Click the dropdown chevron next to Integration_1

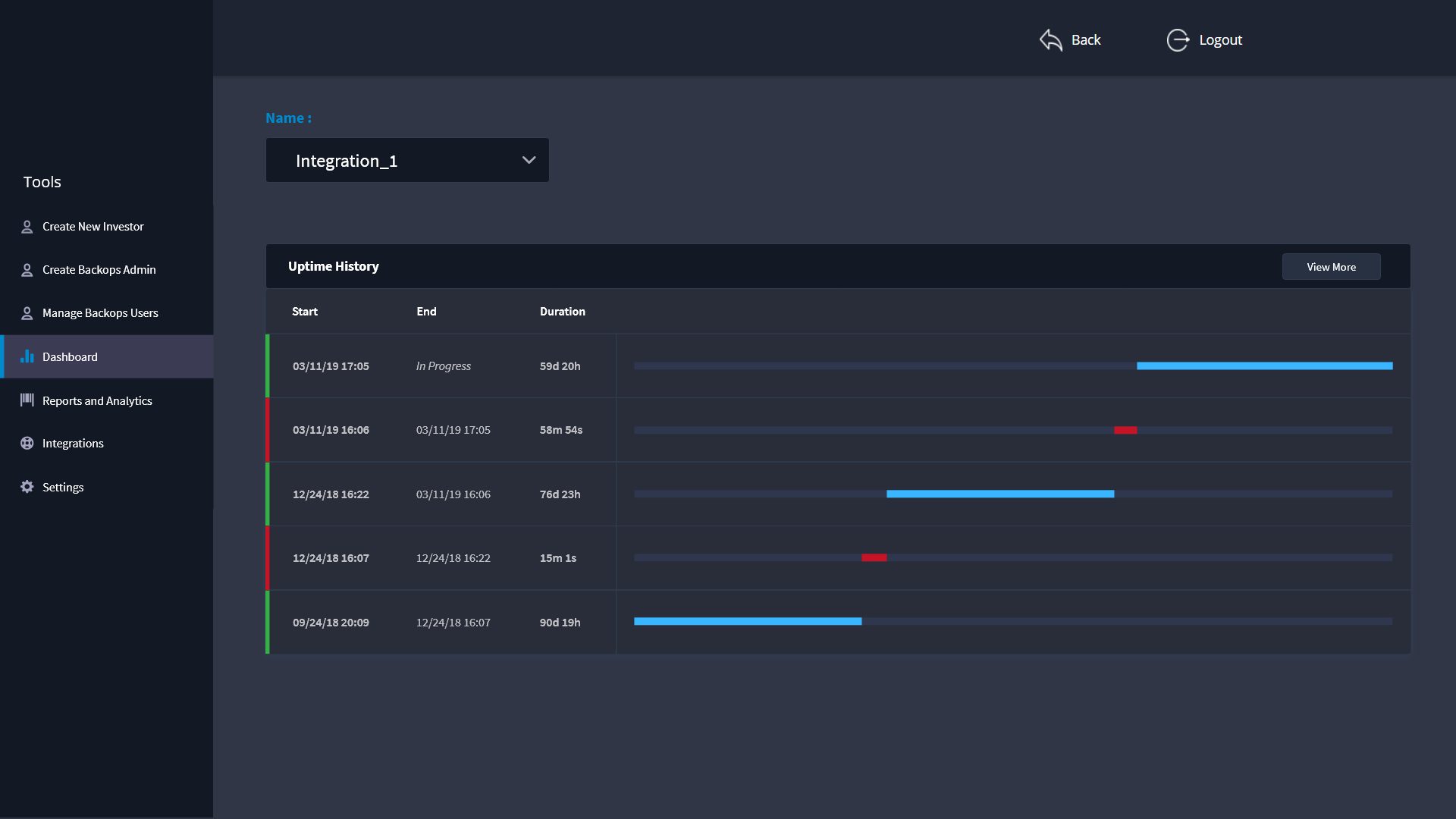[x=529, y=160]
